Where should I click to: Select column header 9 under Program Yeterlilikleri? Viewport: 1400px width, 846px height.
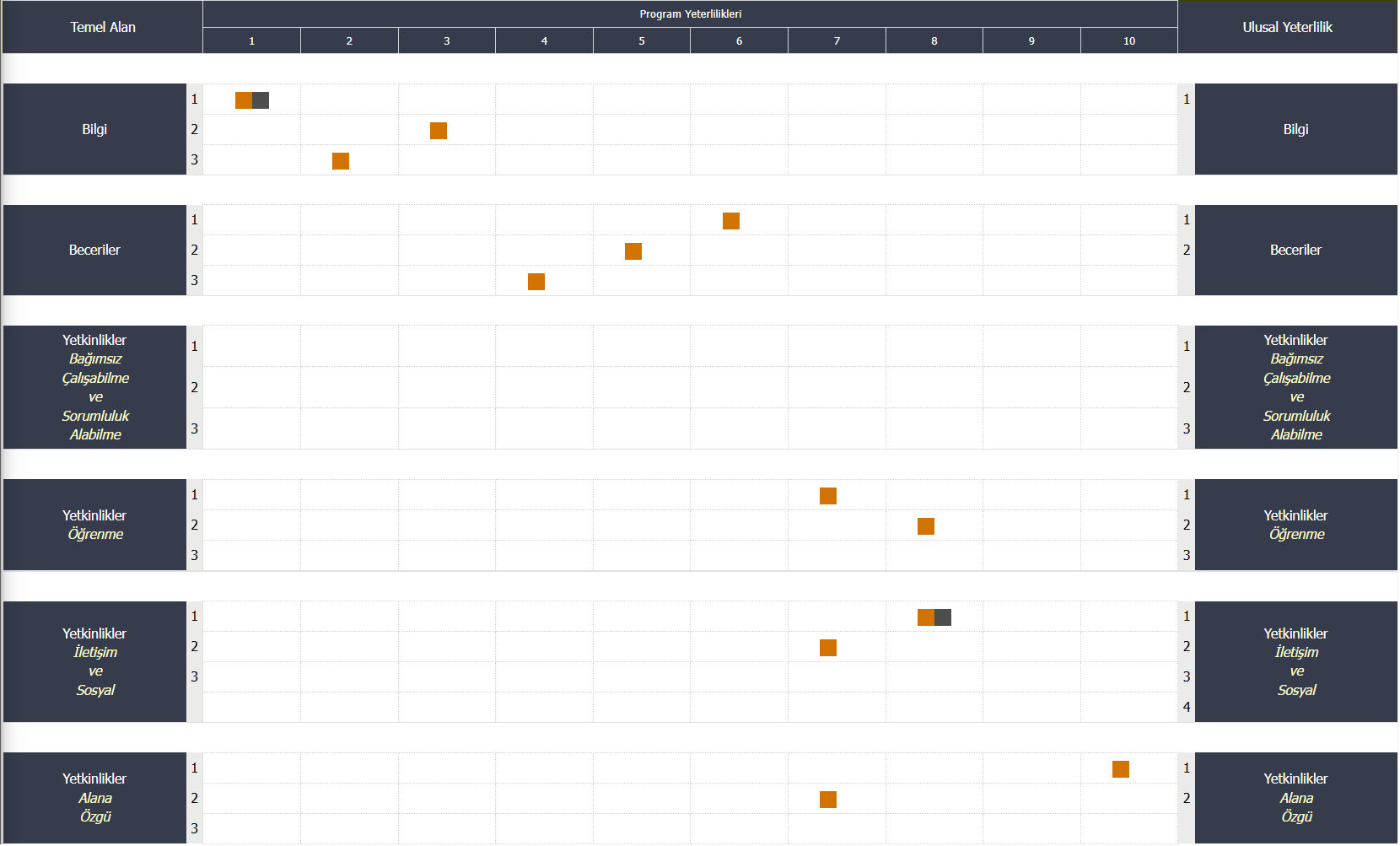[1031, 40]
